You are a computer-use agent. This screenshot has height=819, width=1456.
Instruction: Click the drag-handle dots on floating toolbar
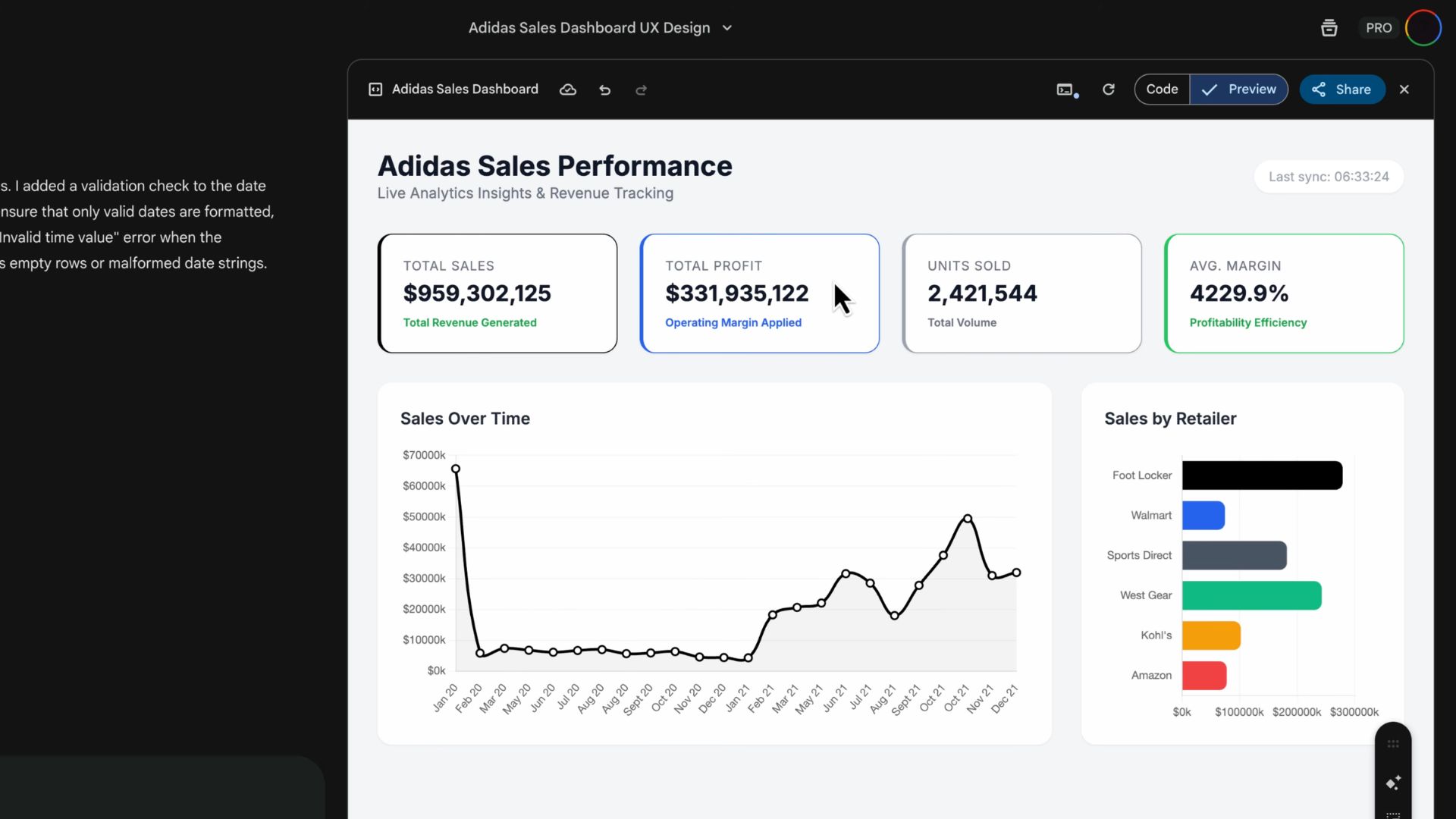pos(1393,744)
